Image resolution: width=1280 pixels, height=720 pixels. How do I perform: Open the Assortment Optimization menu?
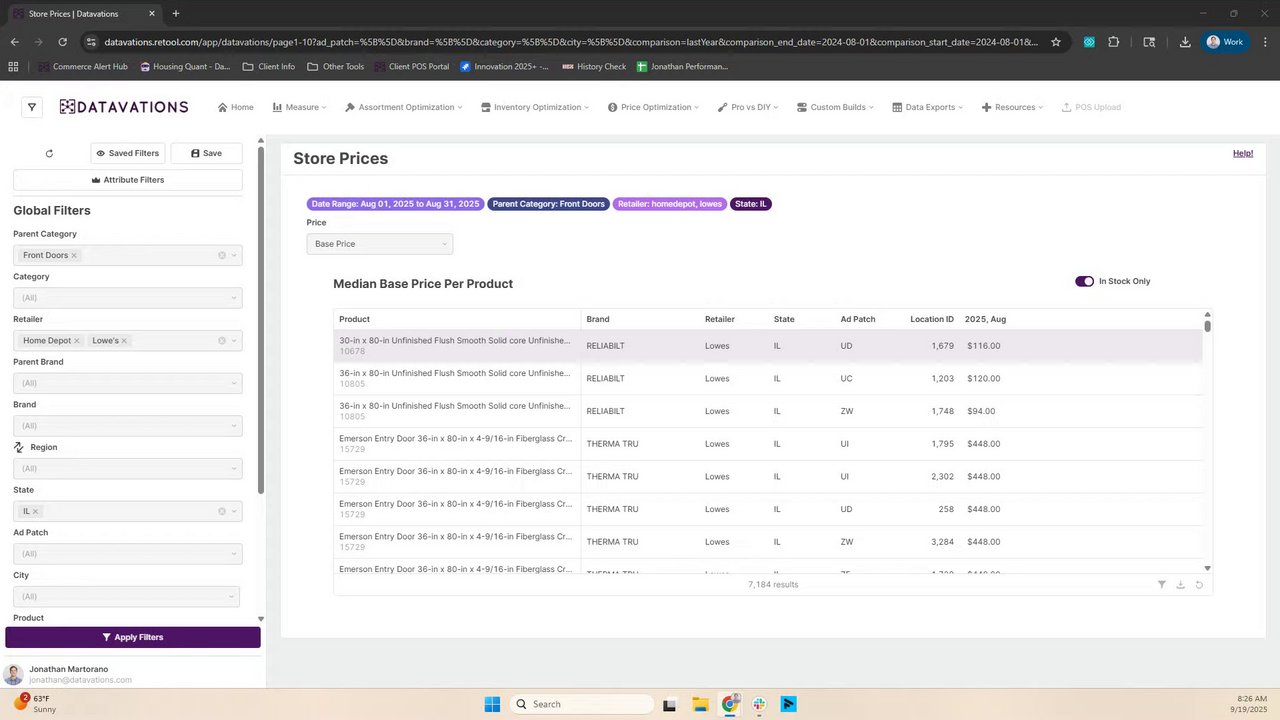coord(403,107)
